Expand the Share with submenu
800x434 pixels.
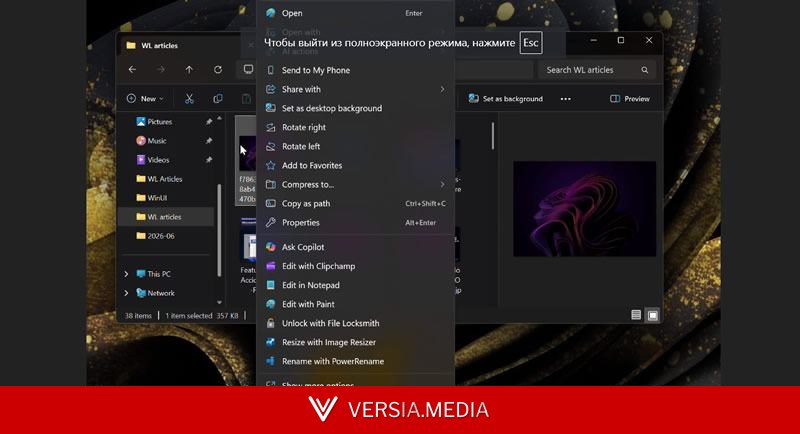click(x=355, y=89)
